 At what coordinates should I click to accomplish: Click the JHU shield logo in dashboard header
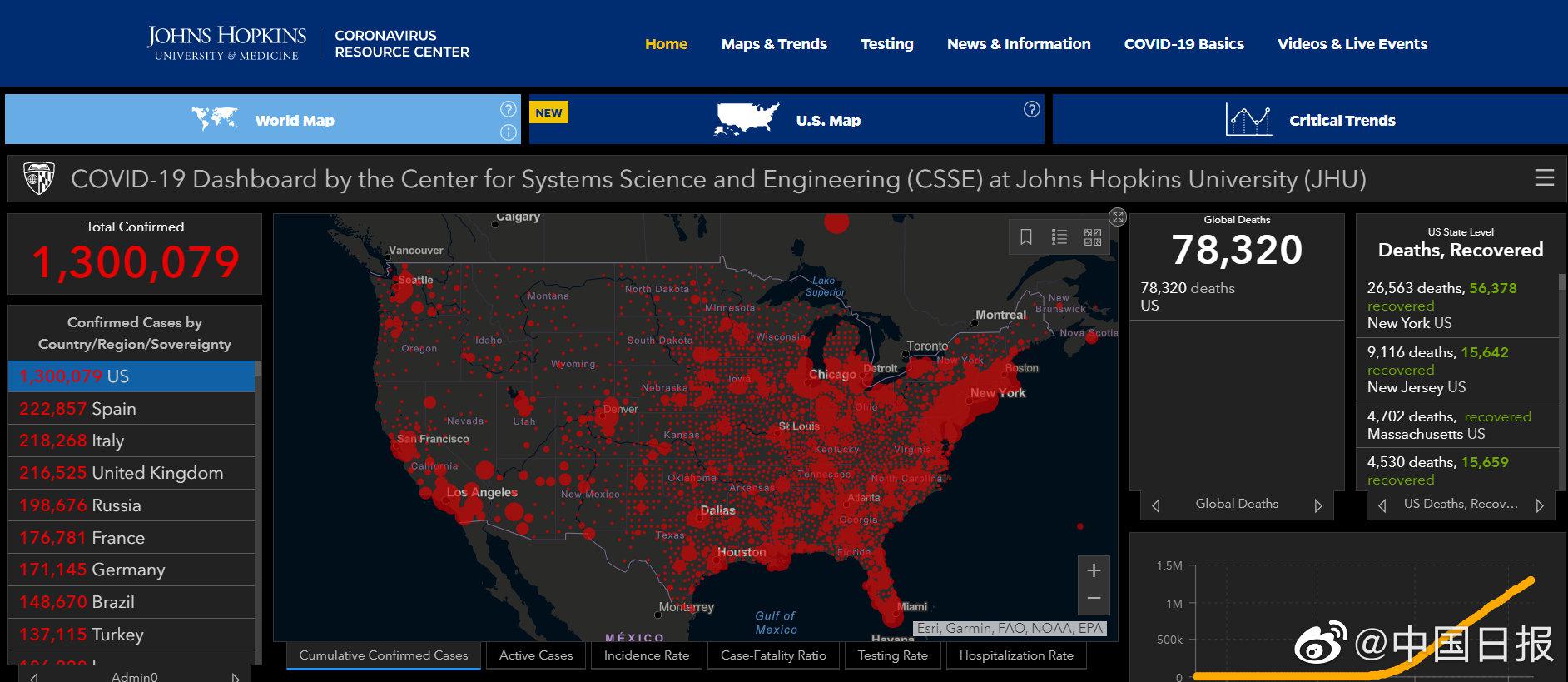coord(38,177)
